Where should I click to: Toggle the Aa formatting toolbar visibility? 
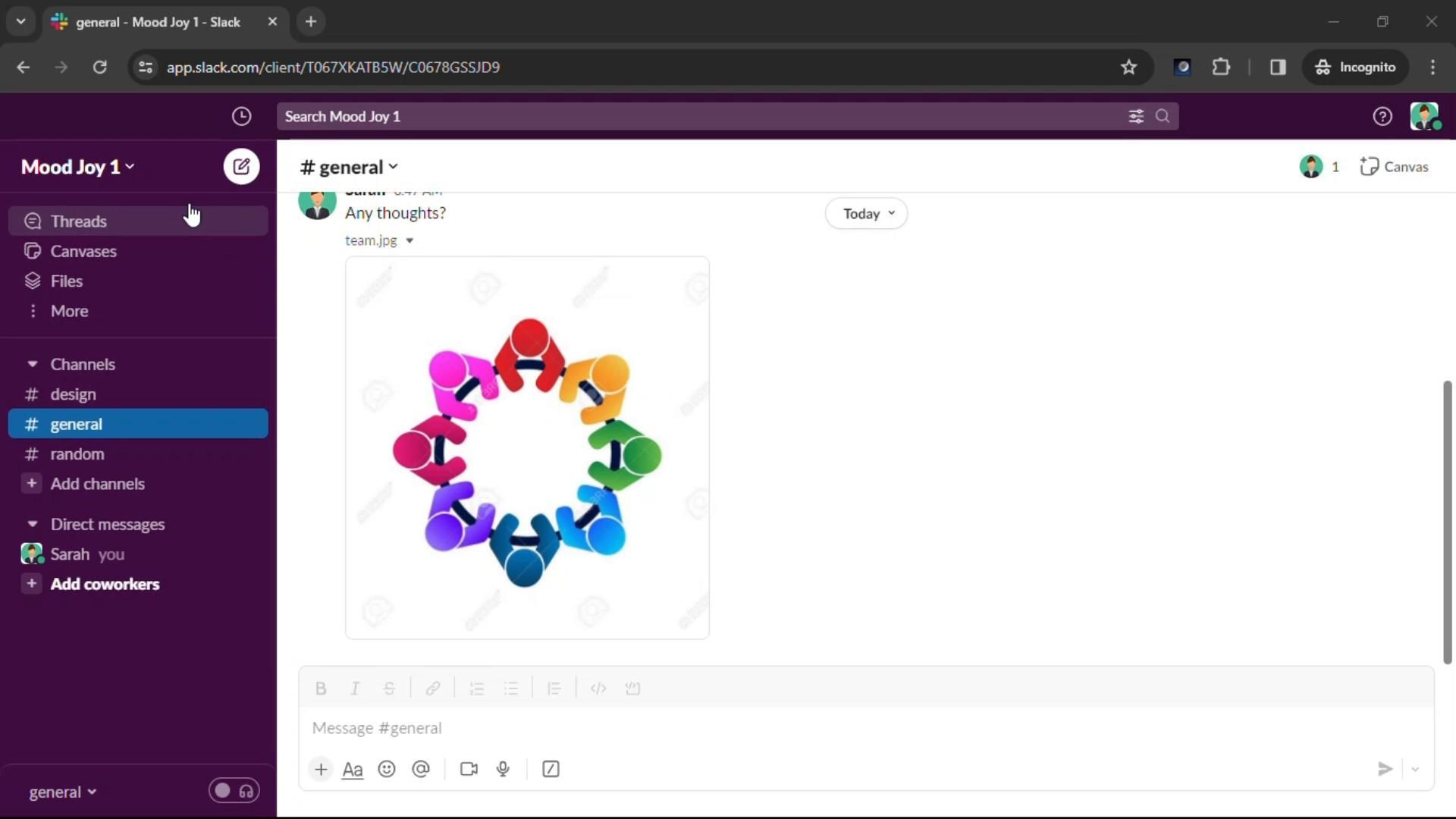pyautogui.click(x=353, y=769)
